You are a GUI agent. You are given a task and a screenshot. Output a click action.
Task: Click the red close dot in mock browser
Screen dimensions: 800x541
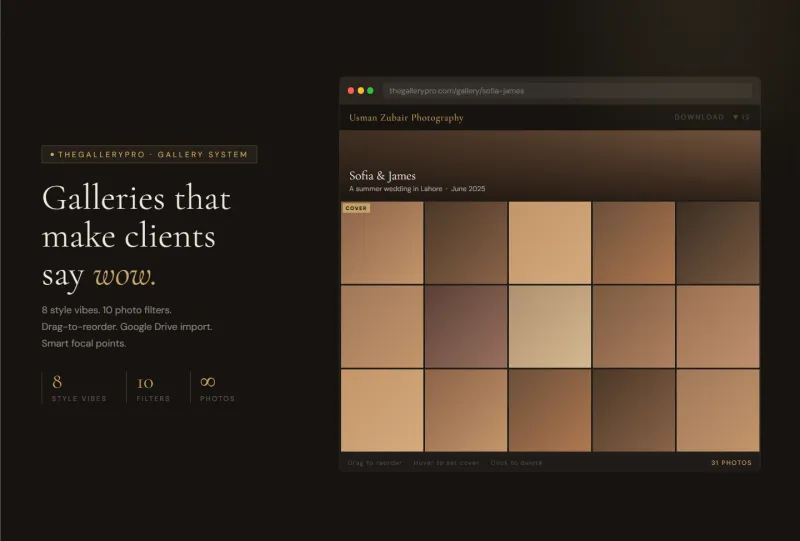click(x=351, y=91)
